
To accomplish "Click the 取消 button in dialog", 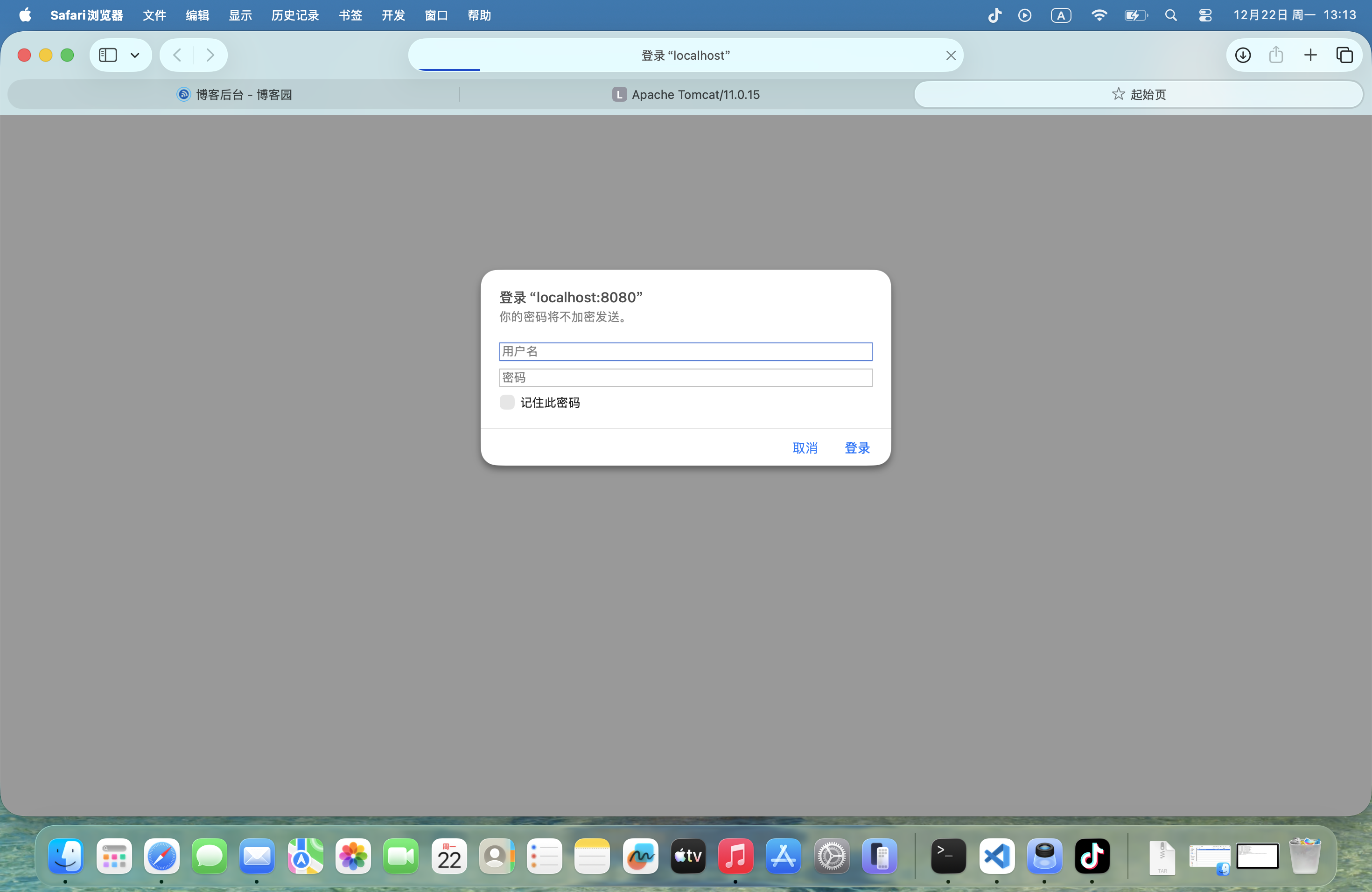I will [805, 448].
